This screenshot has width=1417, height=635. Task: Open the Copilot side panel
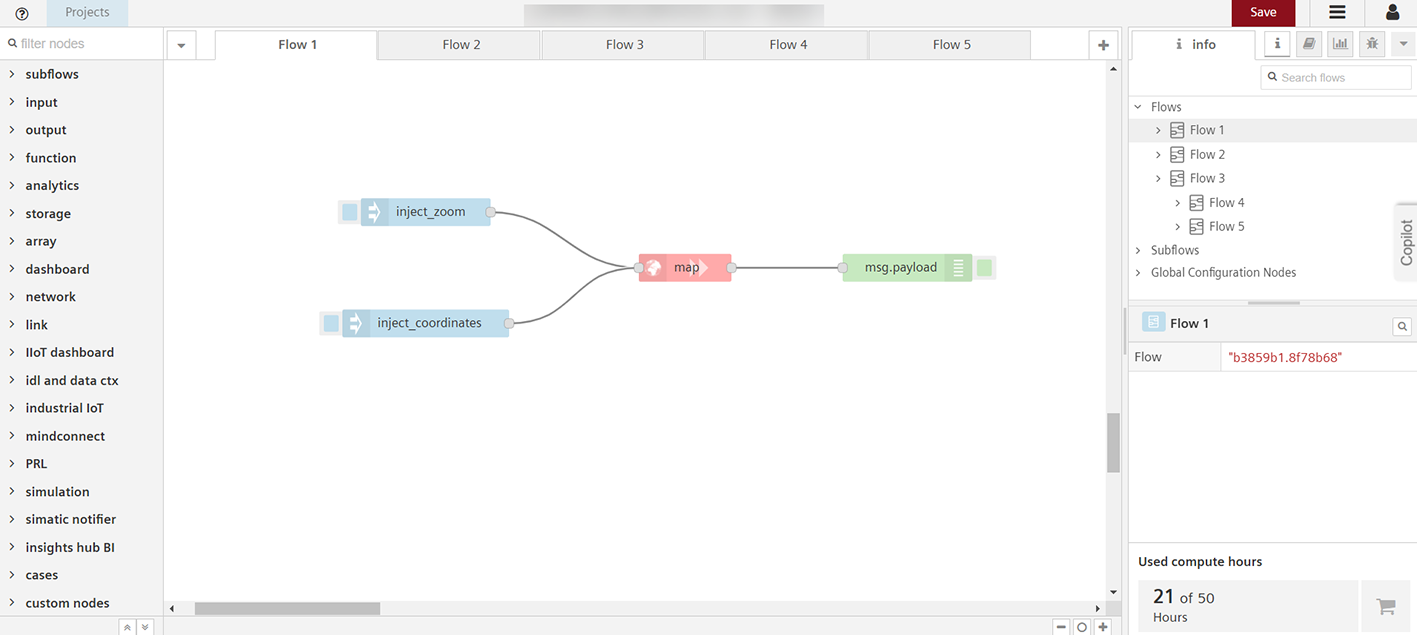point(1406,242)
